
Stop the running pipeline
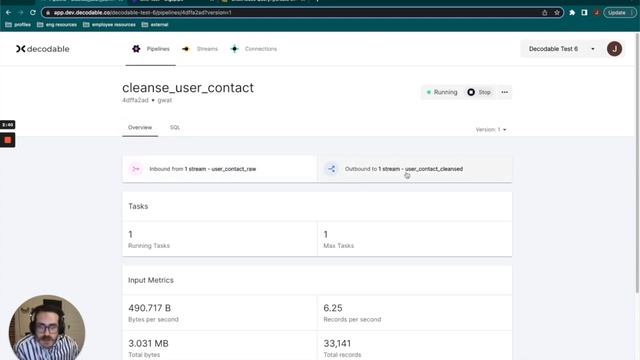479,92
